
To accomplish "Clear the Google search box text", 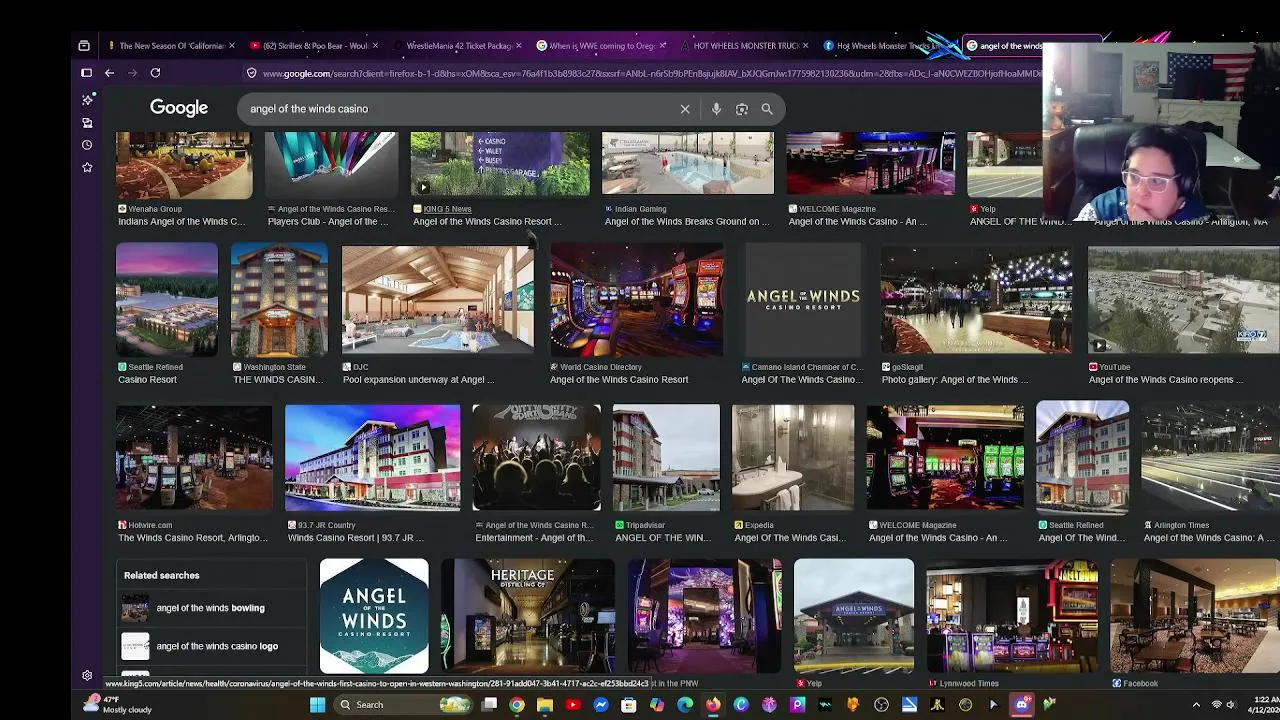I will tap(685, 109).
